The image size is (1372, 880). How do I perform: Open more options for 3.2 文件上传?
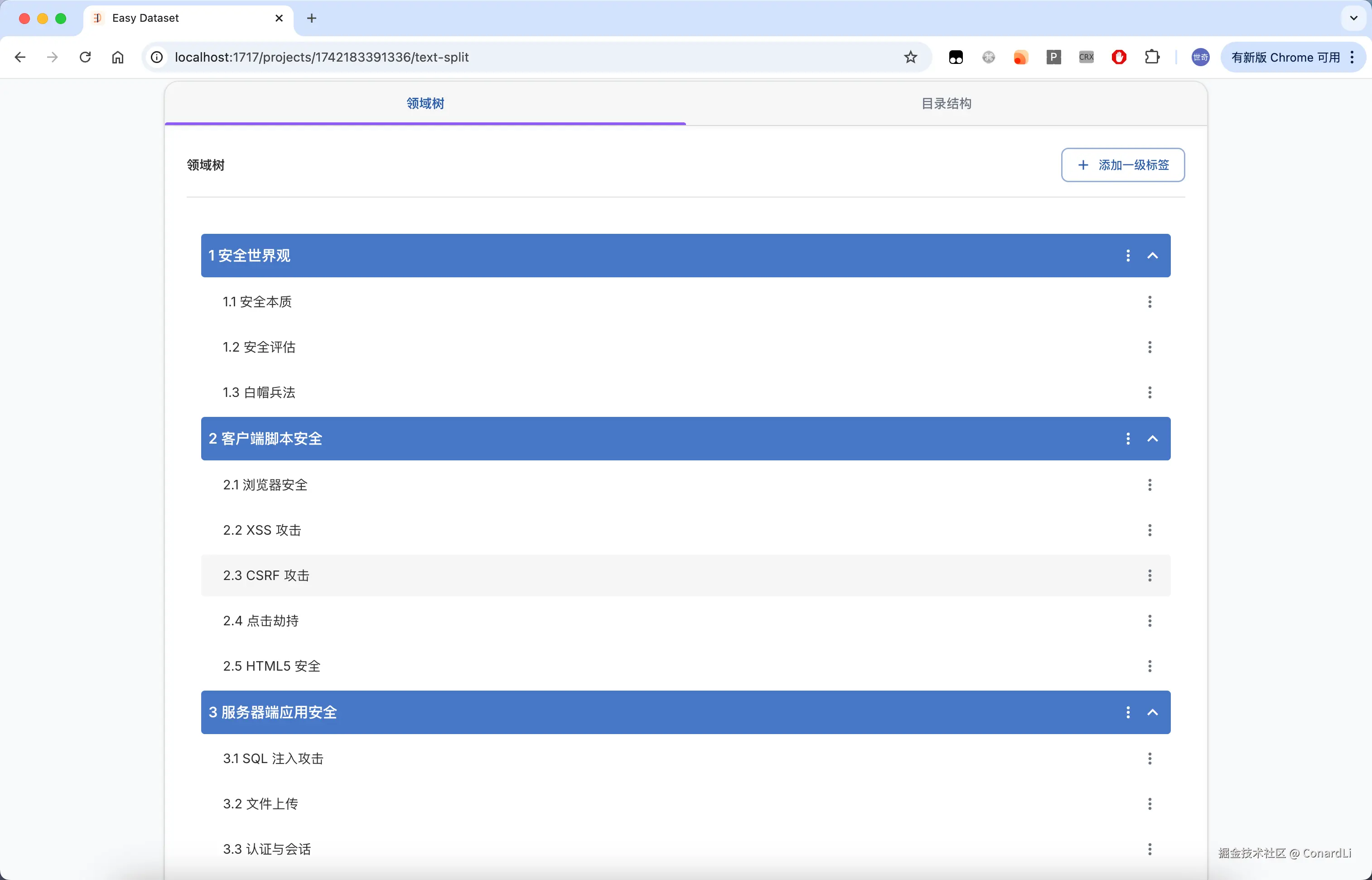point(1149,803)
